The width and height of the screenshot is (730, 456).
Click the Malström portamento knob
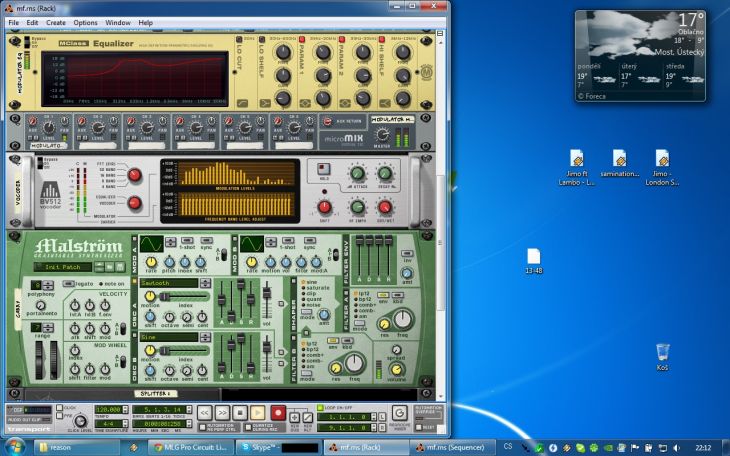pyautogui.click(x=41, y=305)
